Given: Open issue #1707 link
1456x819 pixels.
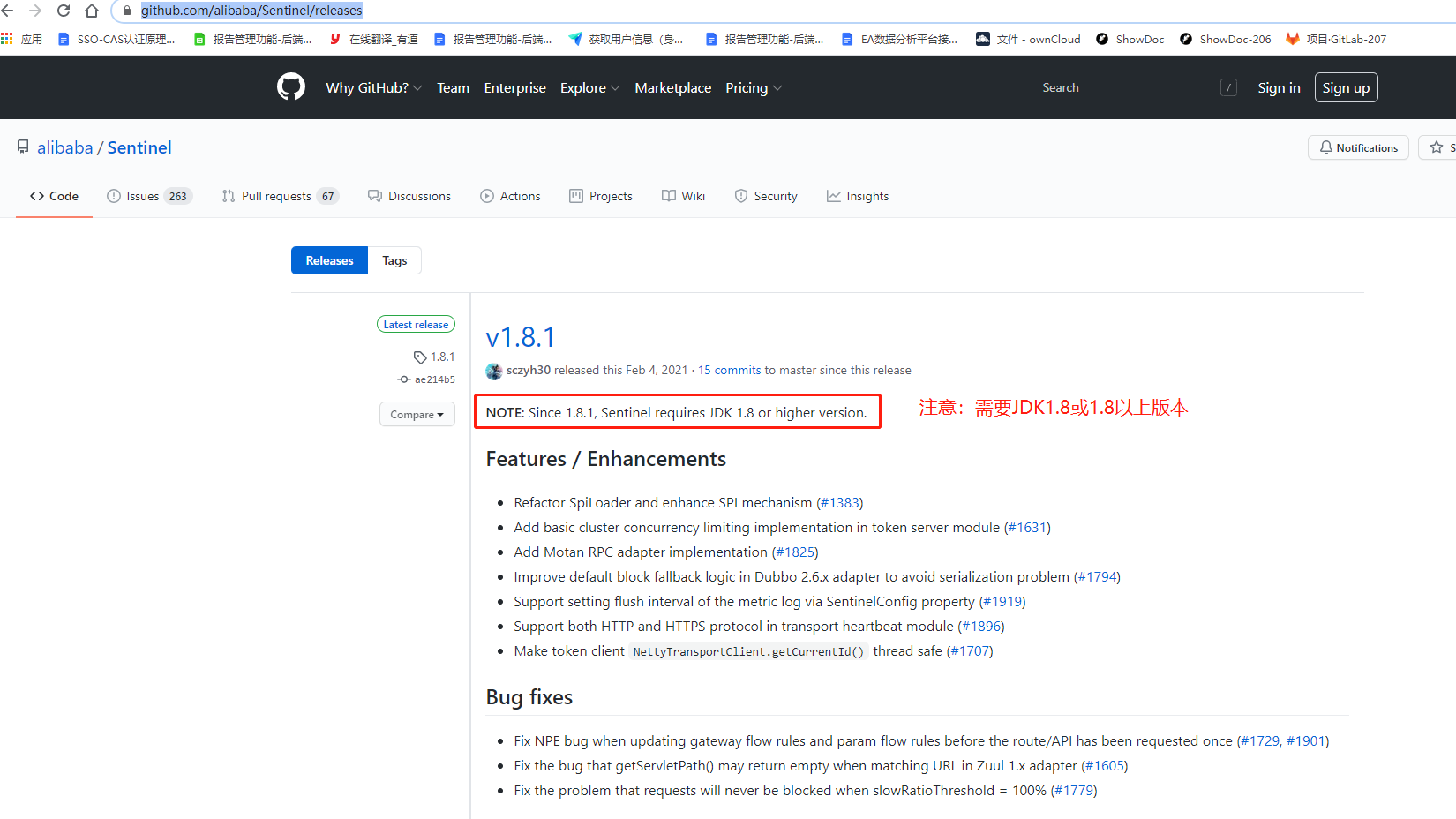Looking at the screenshot, I should 970,650.
